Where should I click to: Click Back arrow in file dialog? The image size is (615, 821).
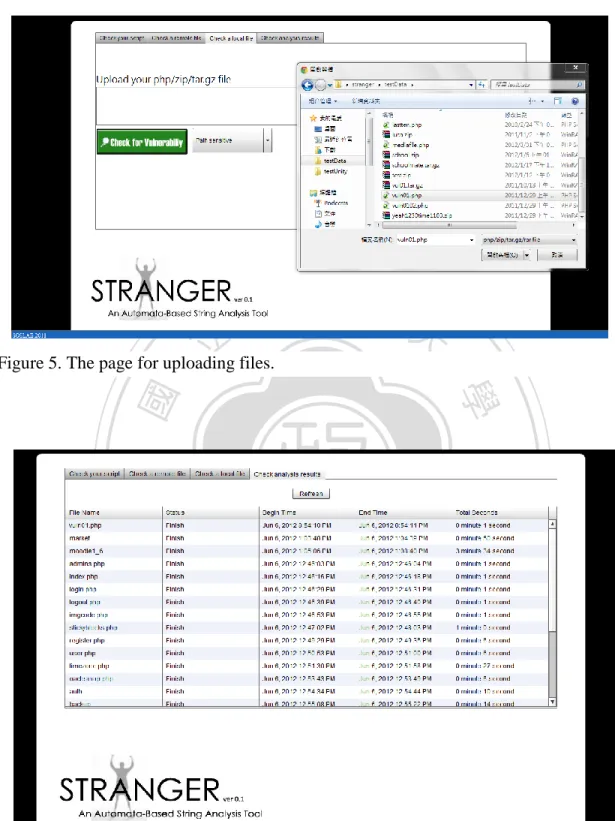tap(307, 85)
